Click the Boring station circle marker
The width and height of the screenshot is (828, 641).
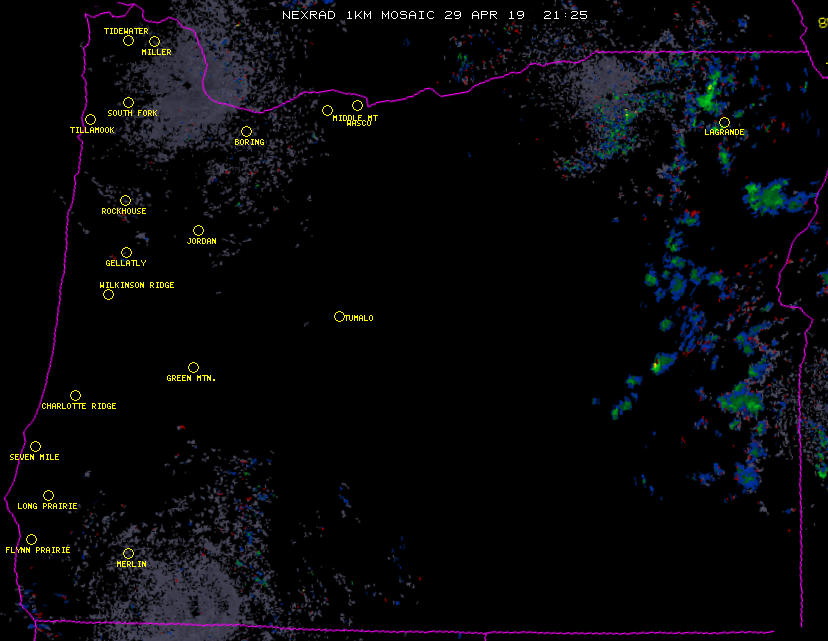tap(246, 132)
